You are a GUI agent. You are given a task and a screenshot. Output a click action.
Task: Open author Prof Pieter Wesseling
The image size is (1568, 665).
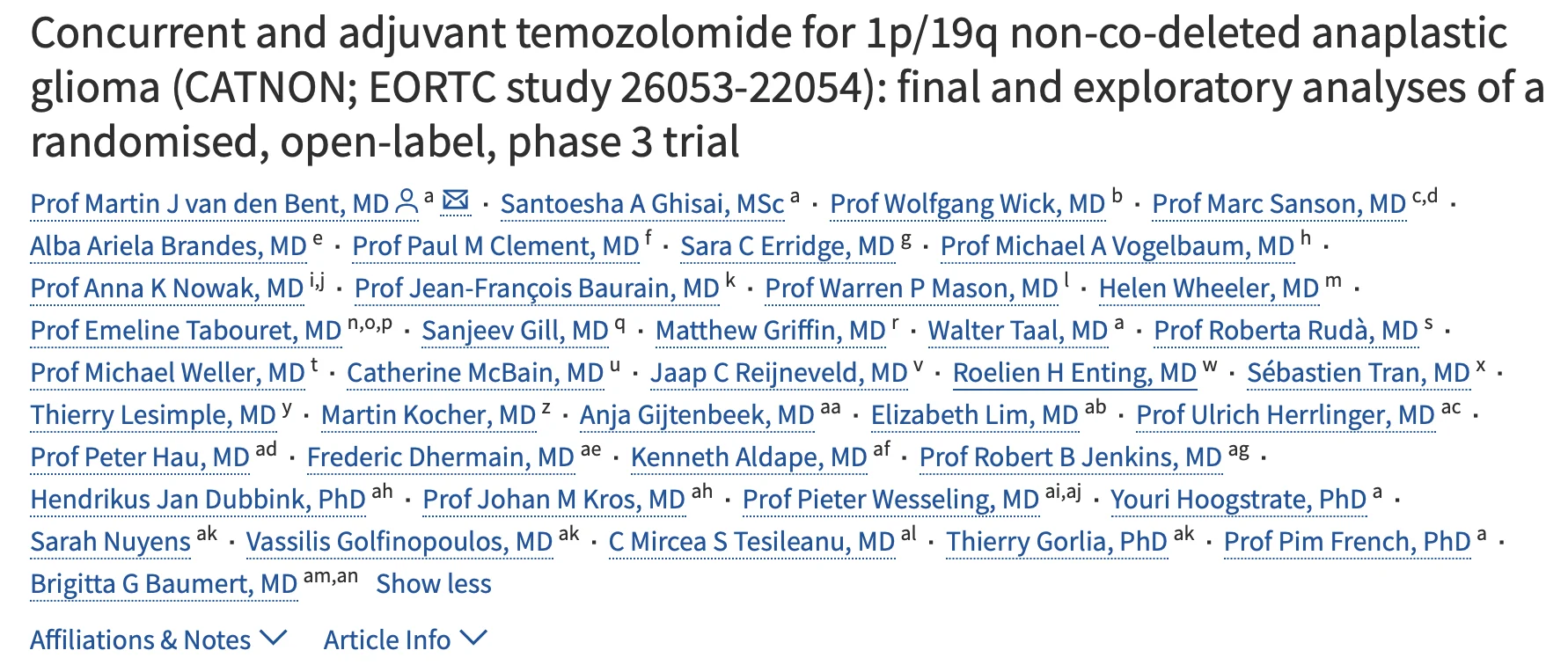pyautogui.click(x=890, y=500)
